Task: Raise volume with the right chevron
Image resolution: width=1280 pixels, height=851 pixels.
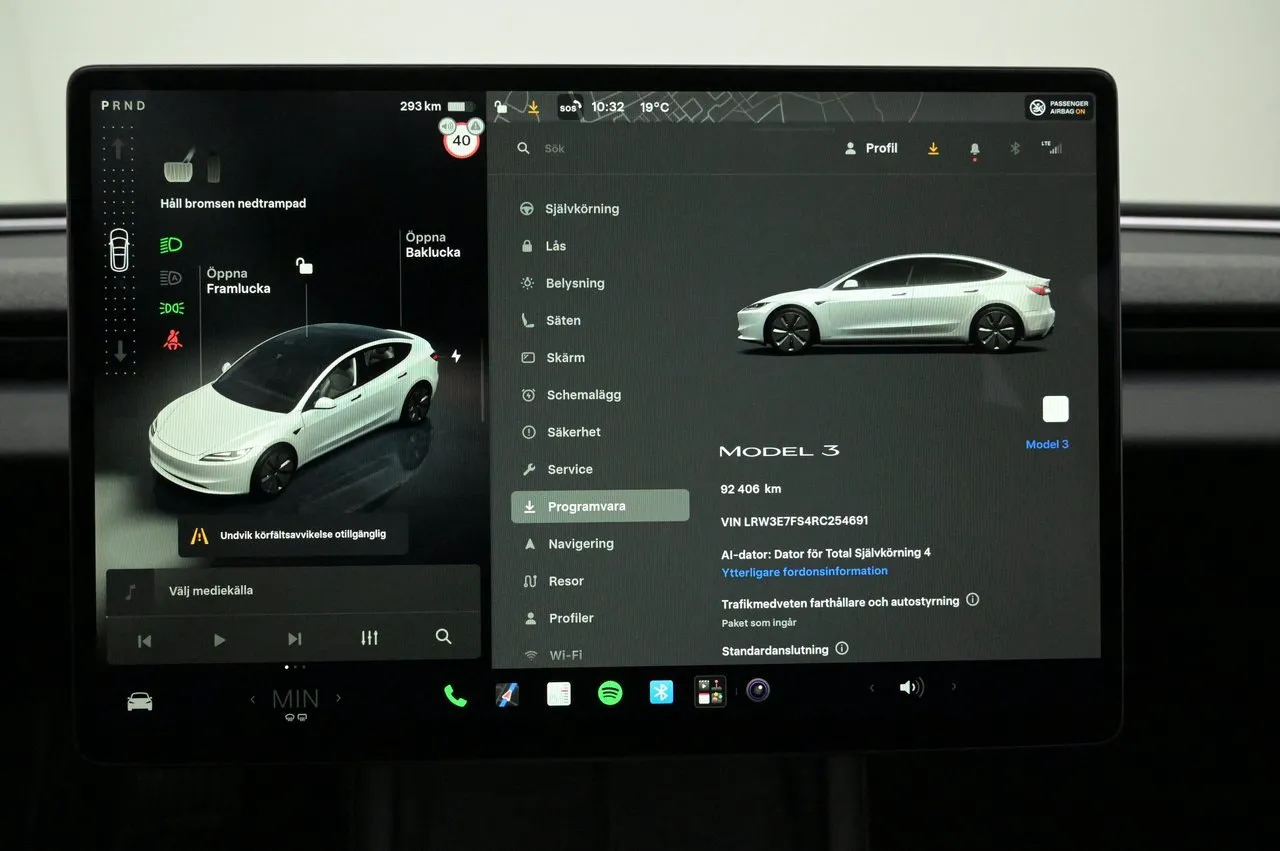Action: point(954,687)
